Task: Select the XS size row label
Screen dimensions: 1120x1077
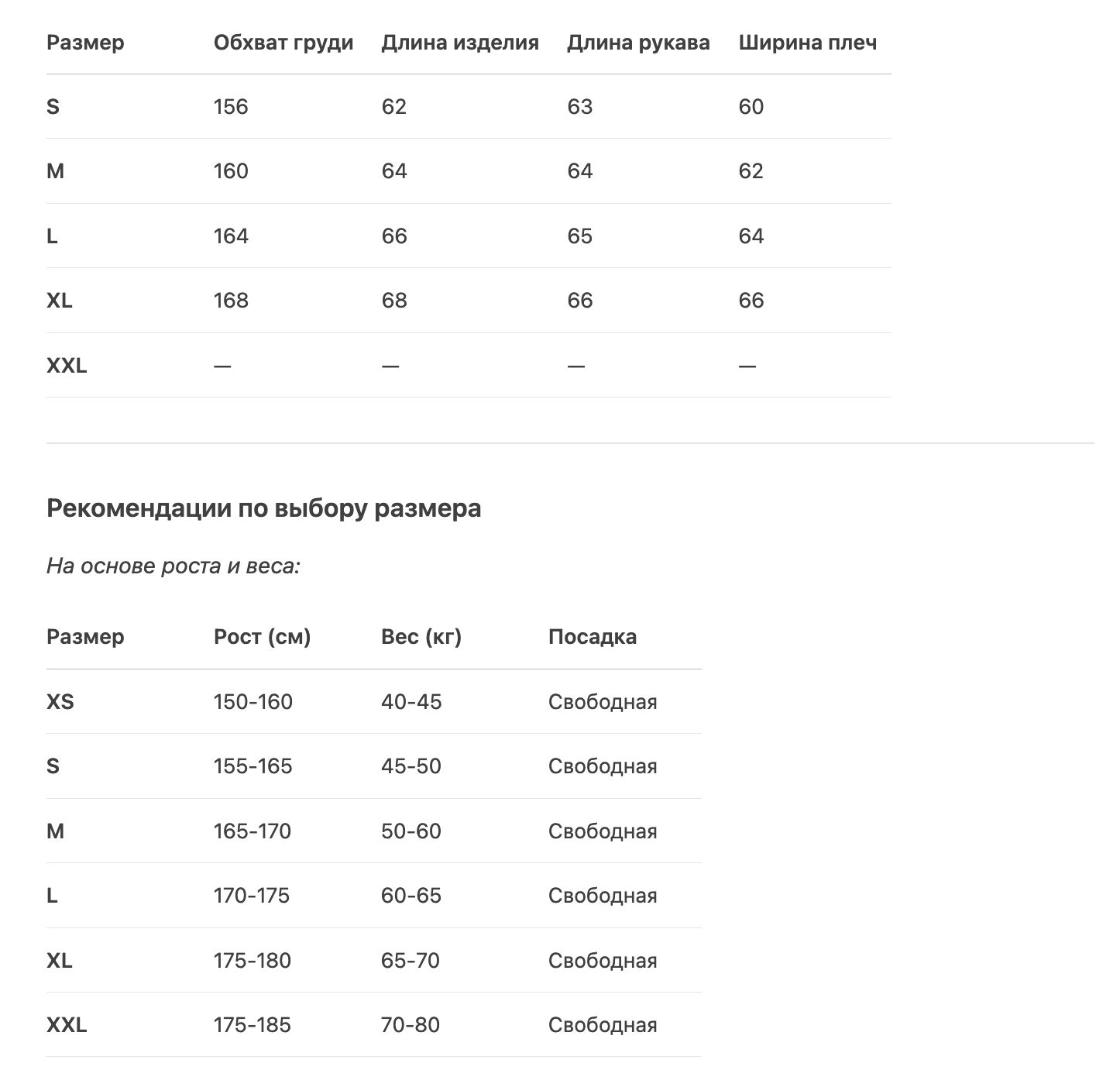Action: [x=60, y=702]
